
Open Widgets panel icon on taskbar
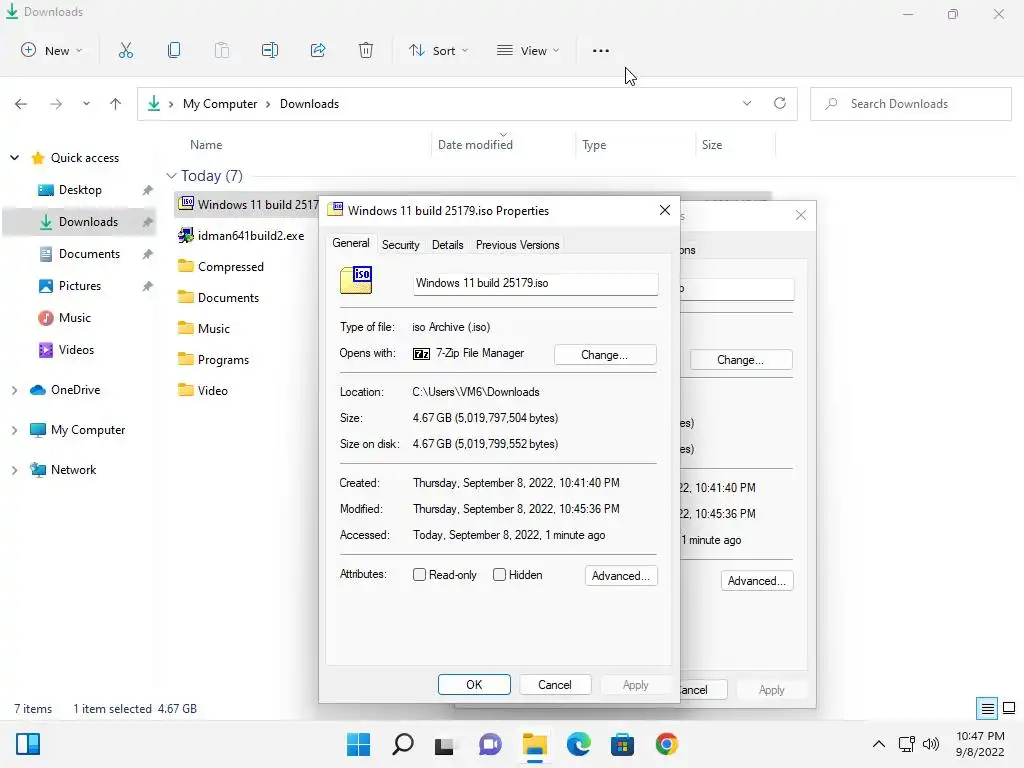coord(28,744)
